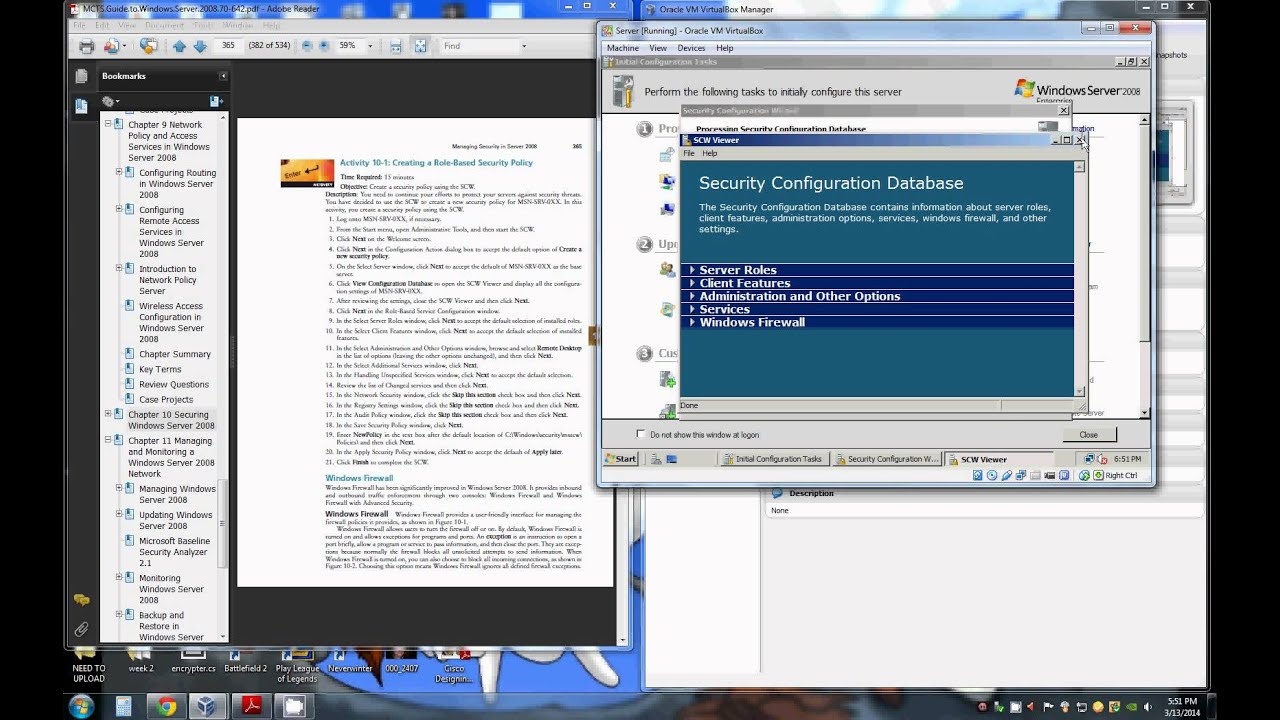Zoom out with the minus icon
Viewport: 1280px width, 720px height.
click(307, 46)
